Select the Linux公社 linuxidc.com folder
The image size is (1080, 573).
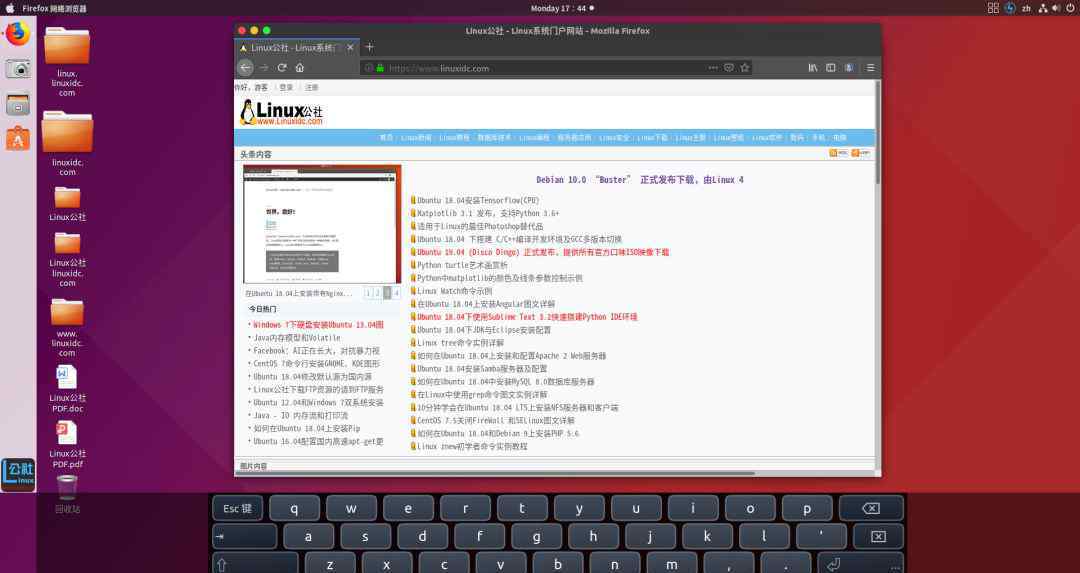point(67,260)
